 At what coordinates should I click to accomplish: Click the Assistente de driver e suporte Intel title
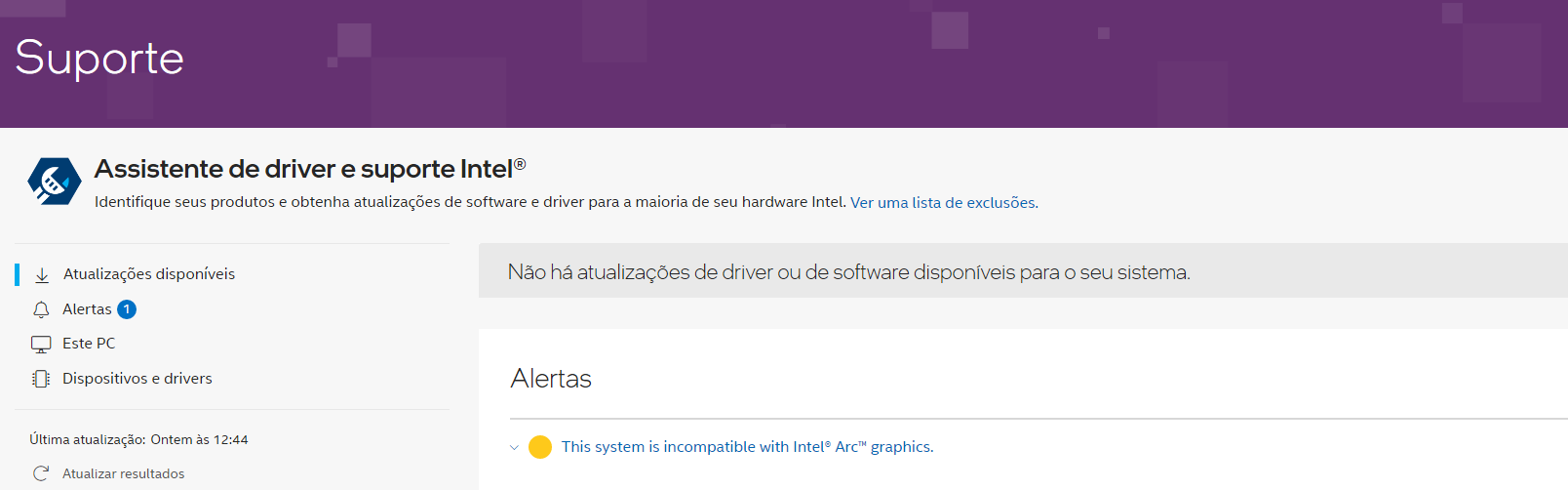(310, 169)
